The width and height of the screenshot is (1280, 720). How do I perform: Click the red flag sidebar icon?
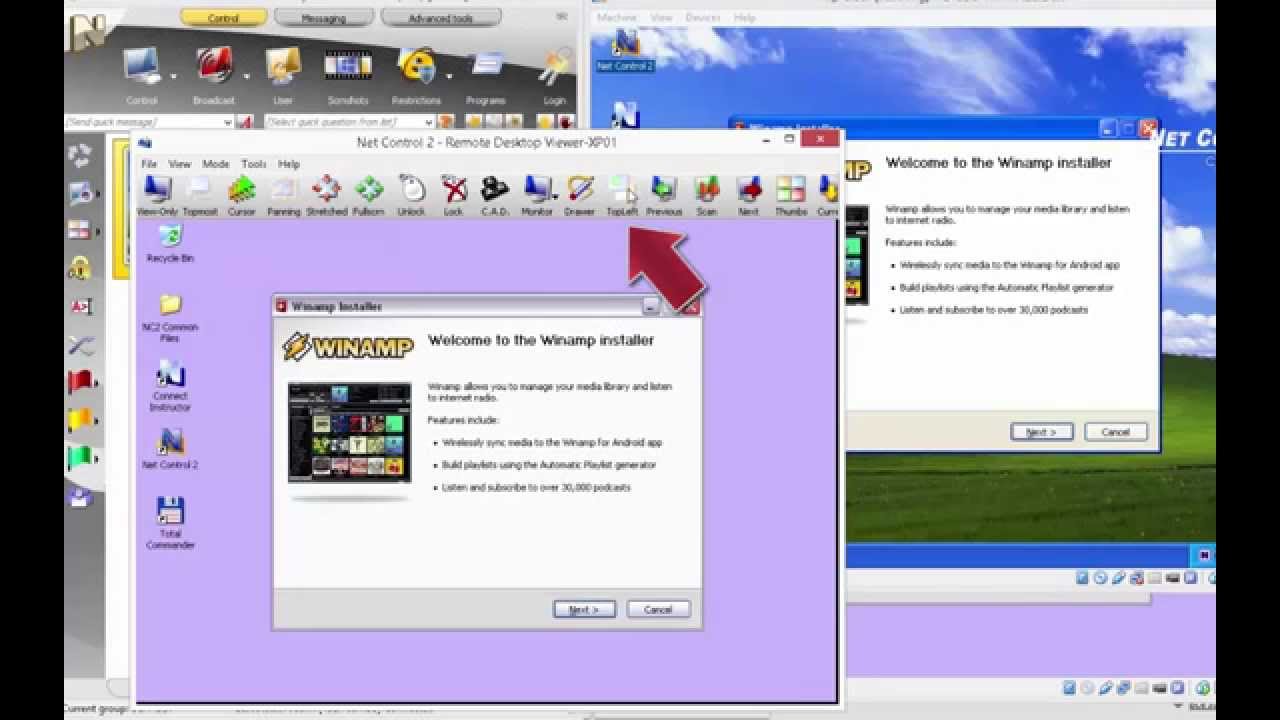coord(80,382)
